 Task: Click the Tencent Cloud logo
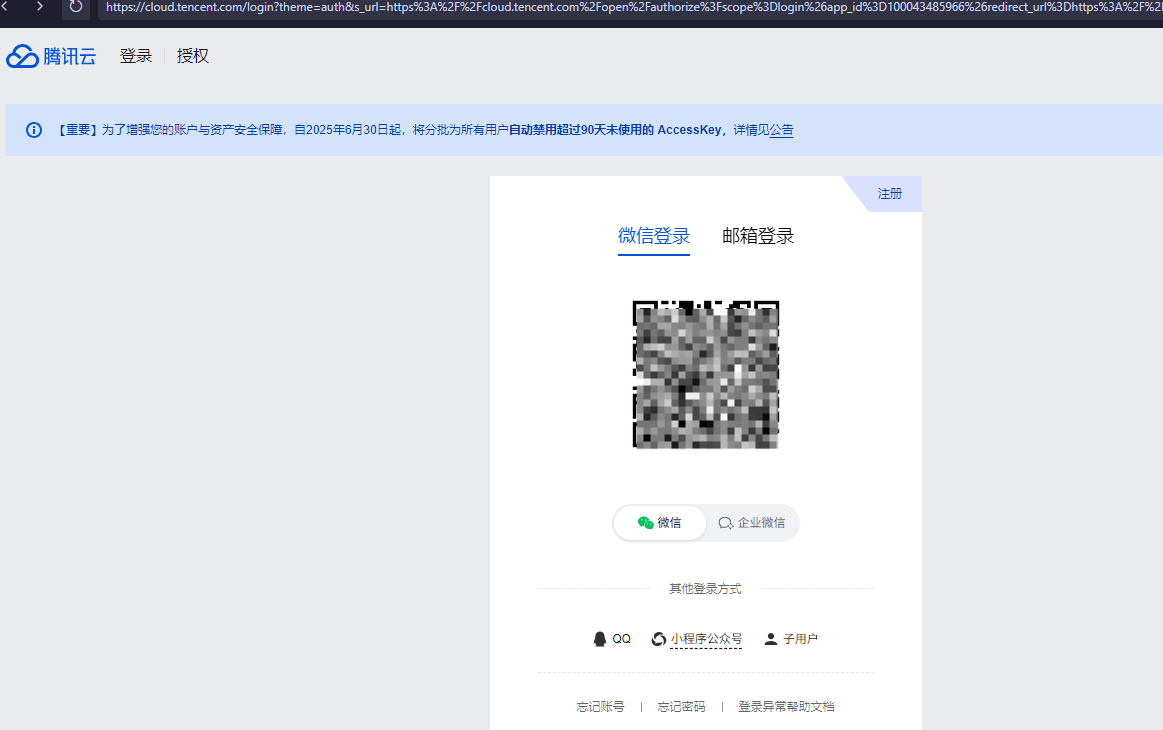[51, 56]
